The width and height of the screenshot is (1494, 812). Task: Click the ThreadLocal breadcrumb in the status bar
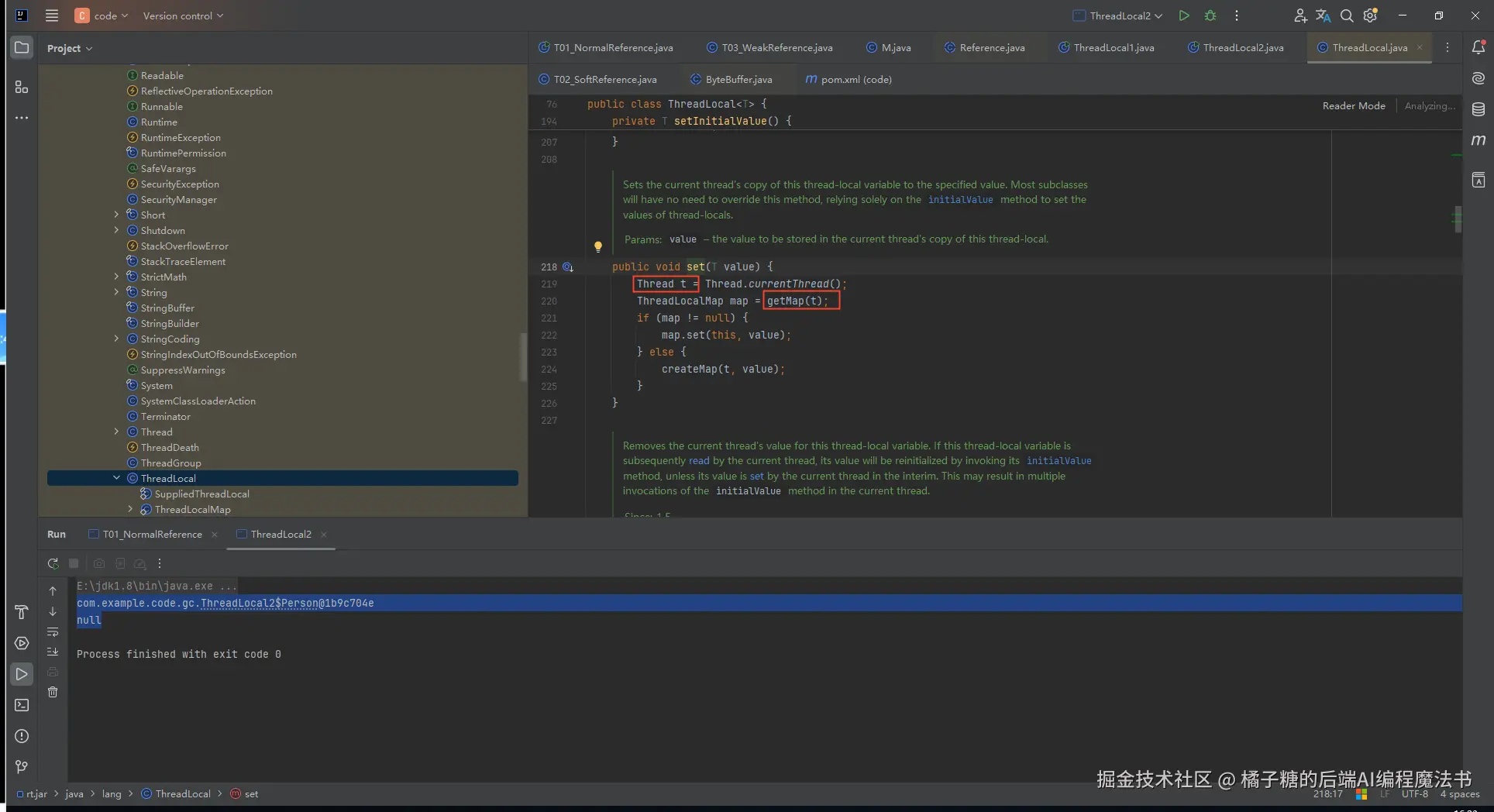click(x=182, y=794)
